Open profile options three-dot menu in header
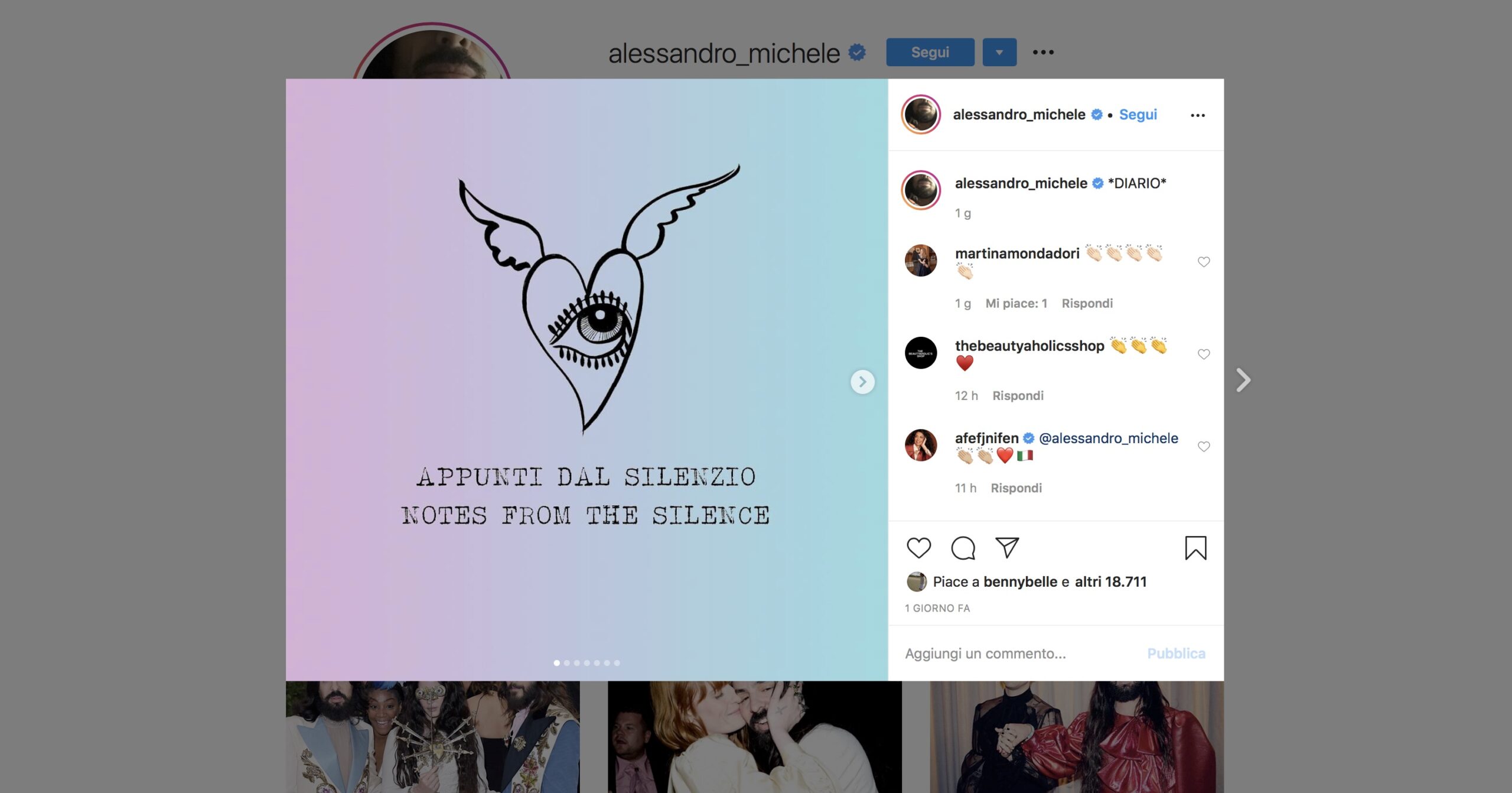The width and height of the screenshot is (1512, 793). (1043, 53)
